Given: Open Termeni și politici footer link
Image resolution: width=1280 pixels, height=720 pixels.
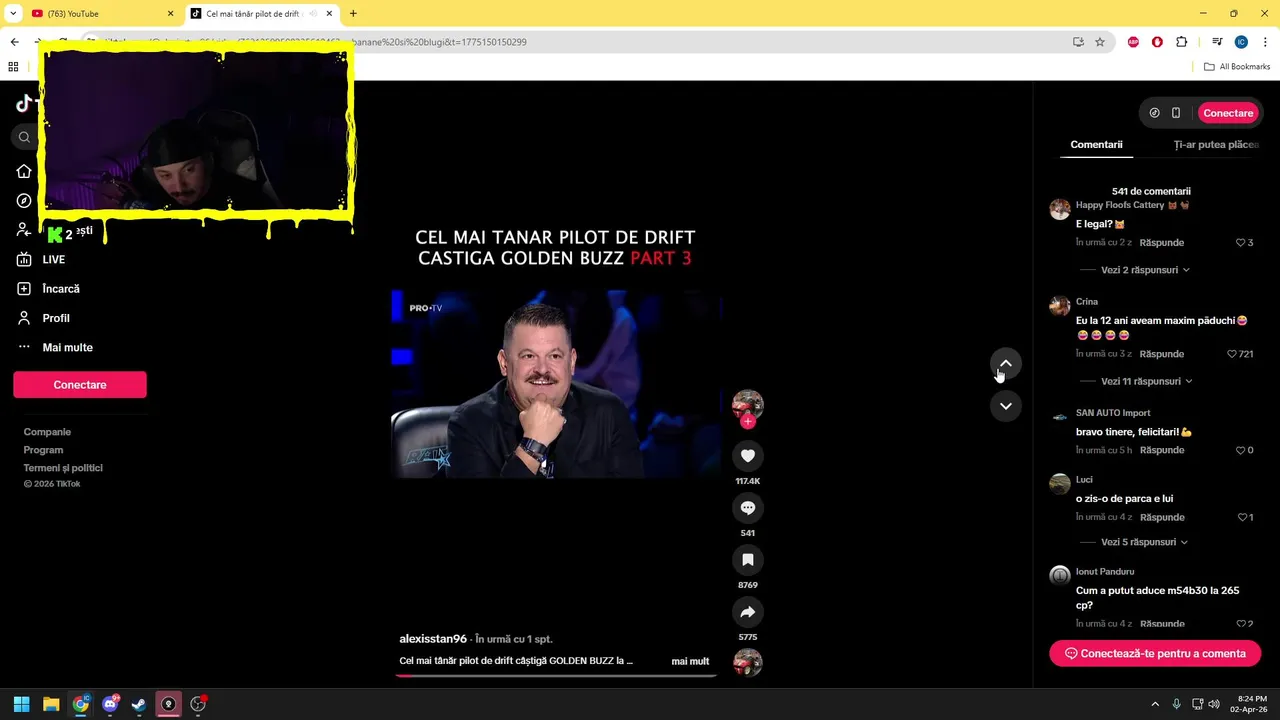Looking at the screenshot, I should [x=63, y=468].
